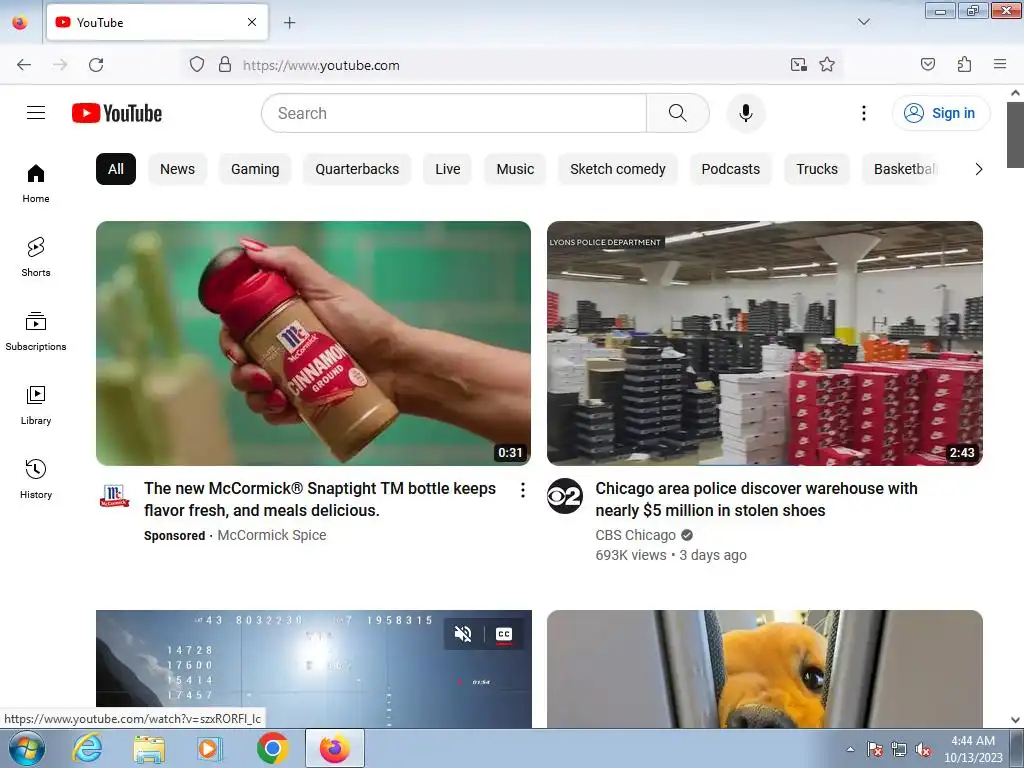Open the Windows Start menu

click(x=27, y=749)
